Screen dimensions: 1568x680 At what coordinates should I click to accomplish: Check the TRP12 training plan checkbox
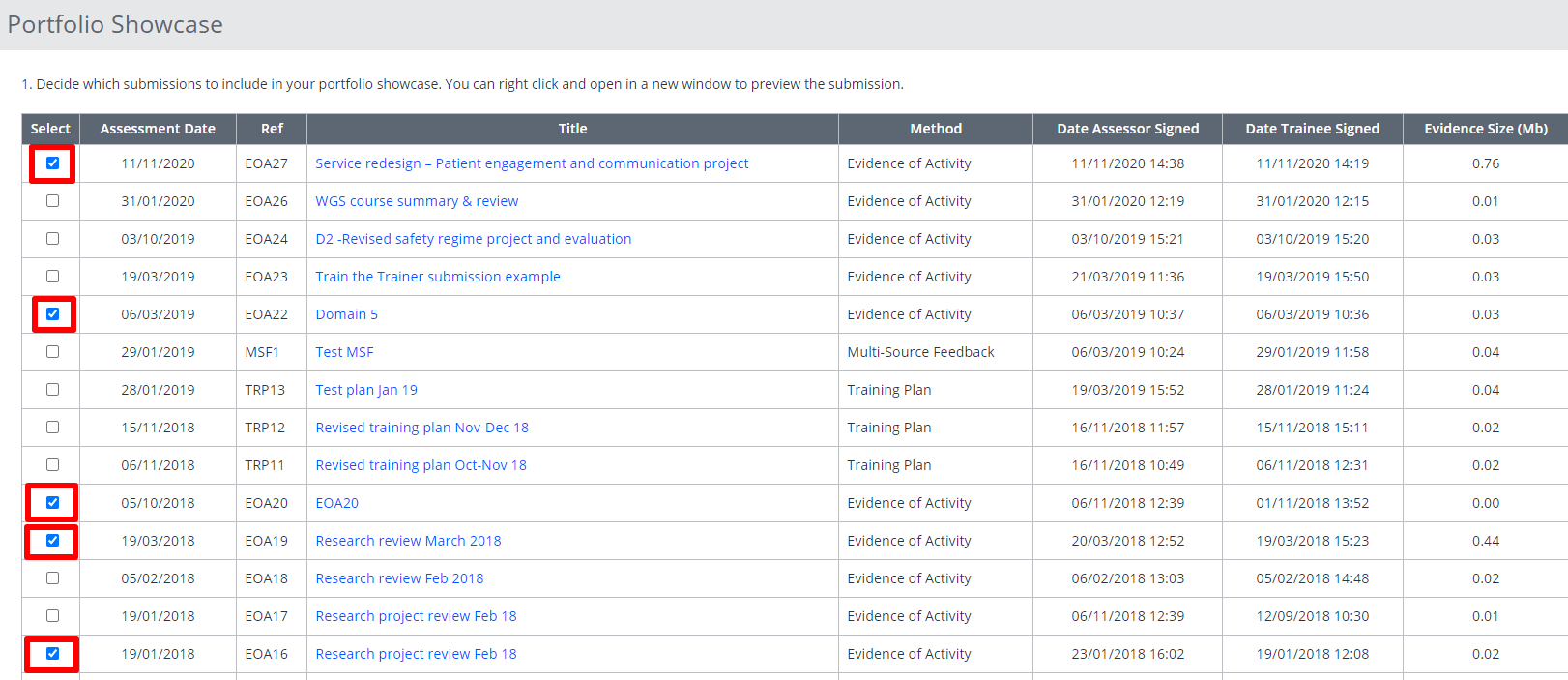pos(52,427)
